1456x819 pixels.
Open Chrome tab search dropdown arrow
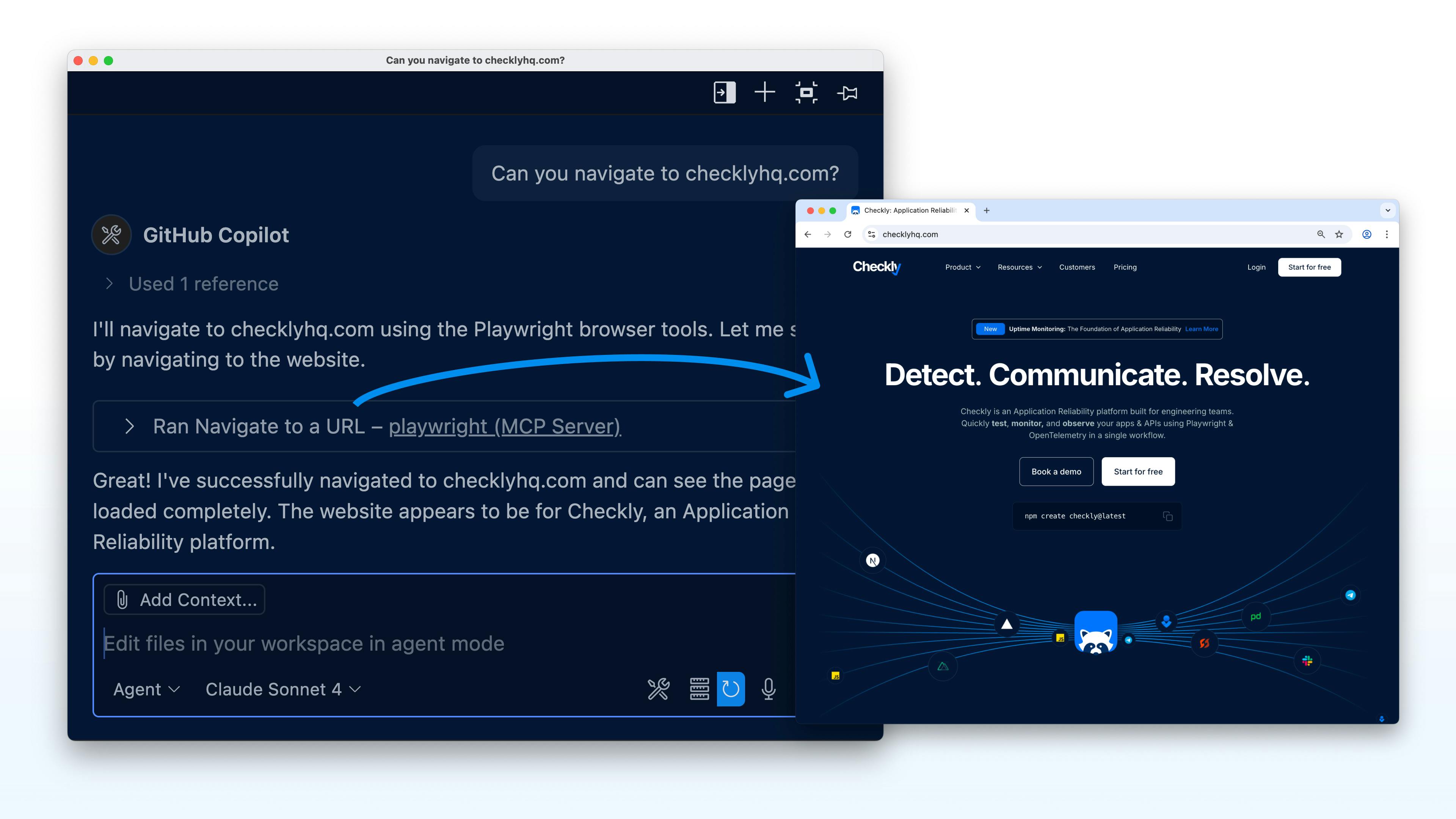pyautogui.click(x=1388, y=210)
